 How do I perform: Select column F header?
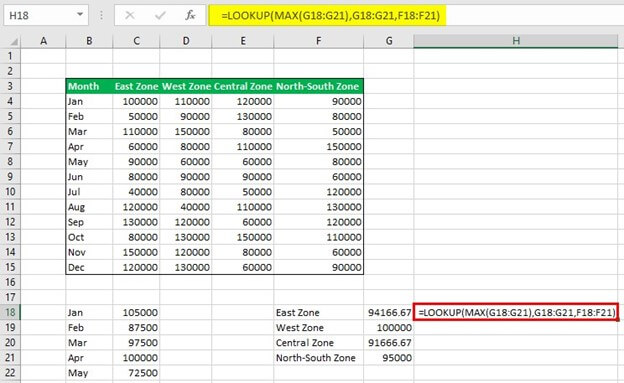tap(318, 41)
